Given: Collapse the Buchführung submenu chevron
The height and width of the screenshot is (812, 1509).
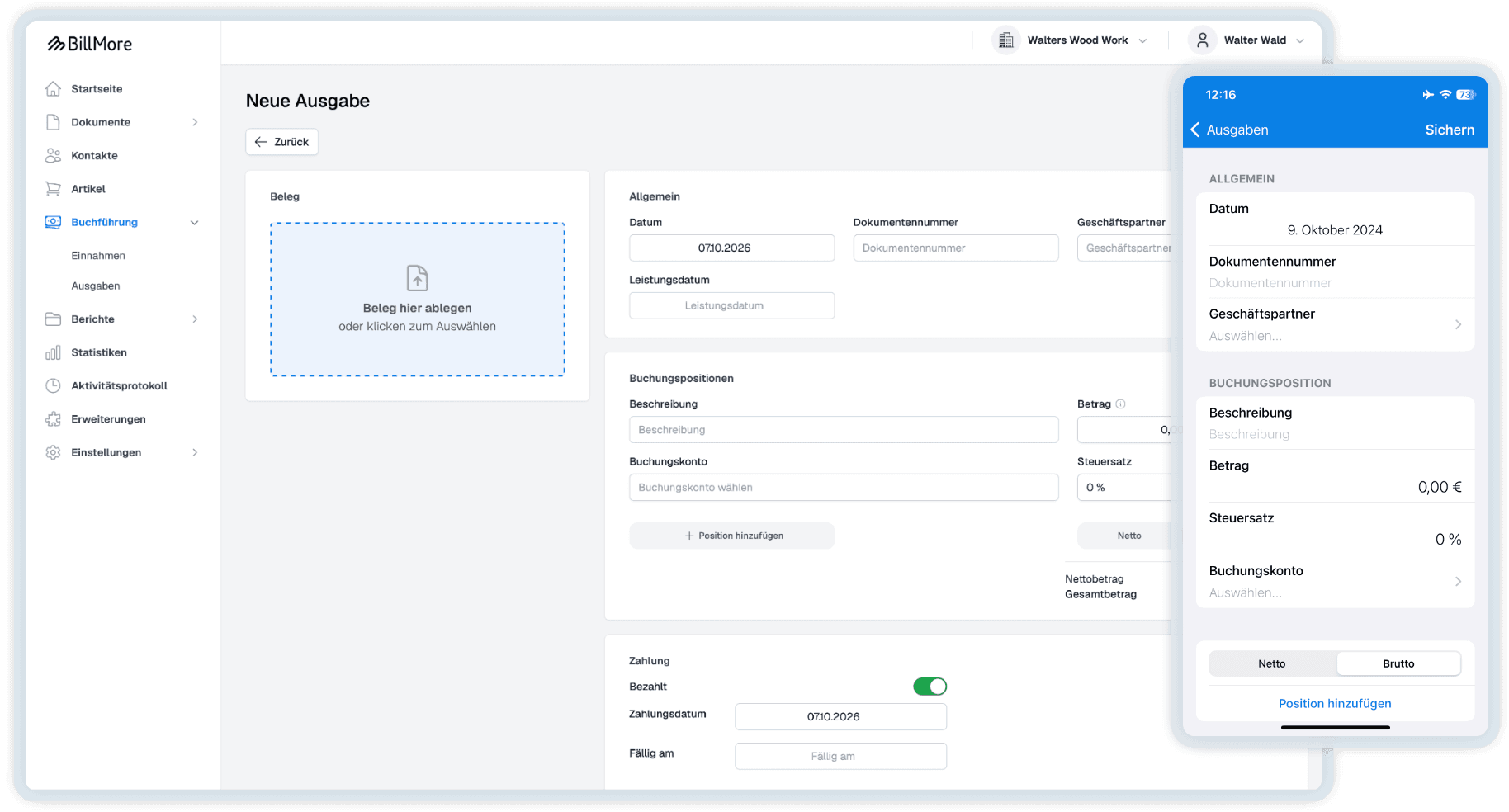Looking at the screenshot, I should [x=195, y=222].
